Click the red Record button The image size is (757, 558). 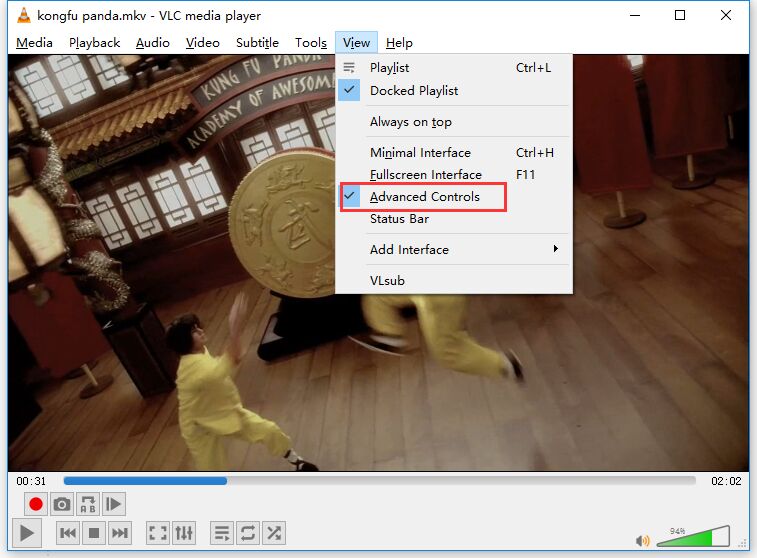click(x=36, y=504)
